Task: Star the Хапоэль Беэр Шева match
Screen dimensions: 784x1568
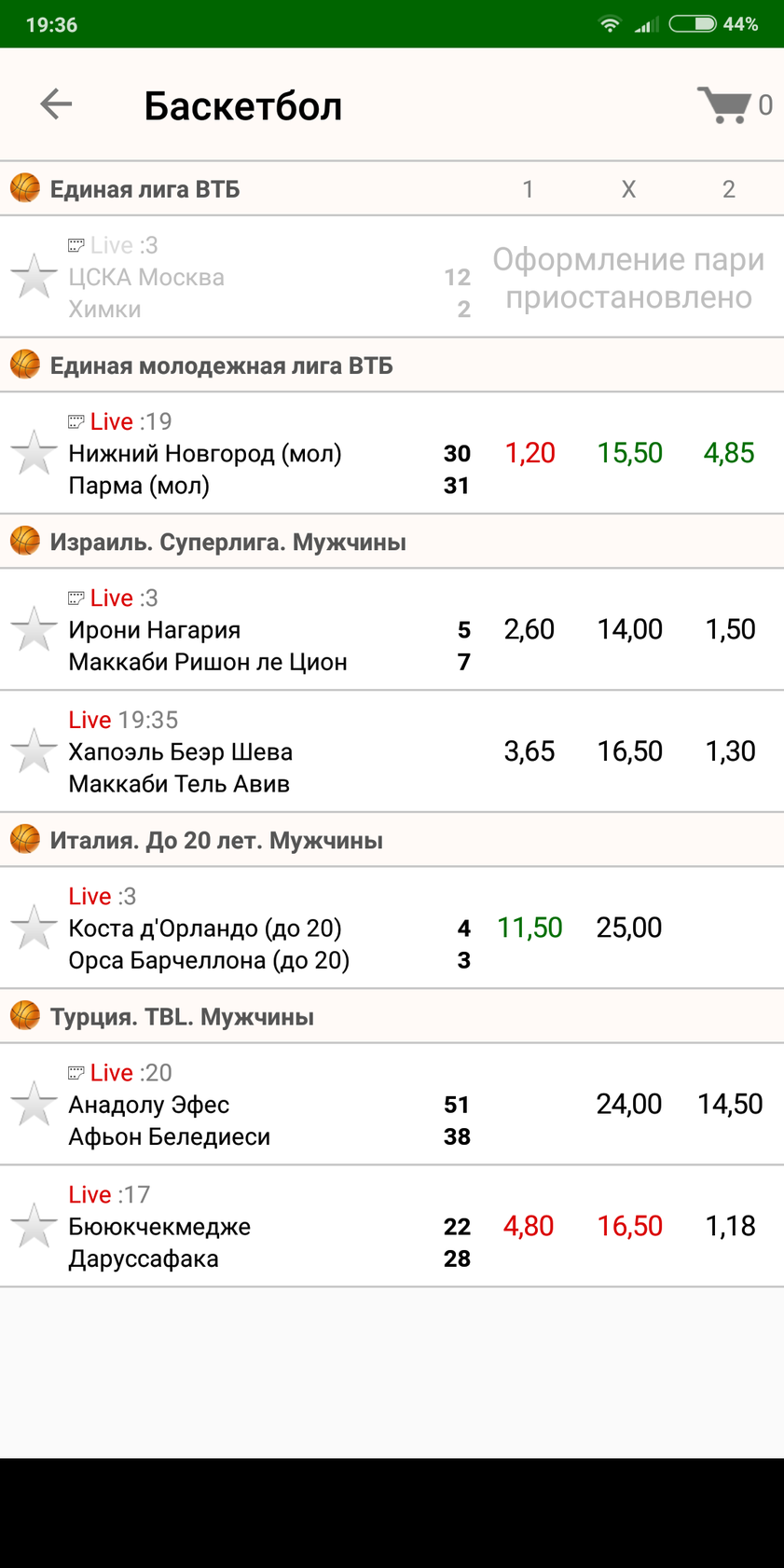Action: pos(34,751)
